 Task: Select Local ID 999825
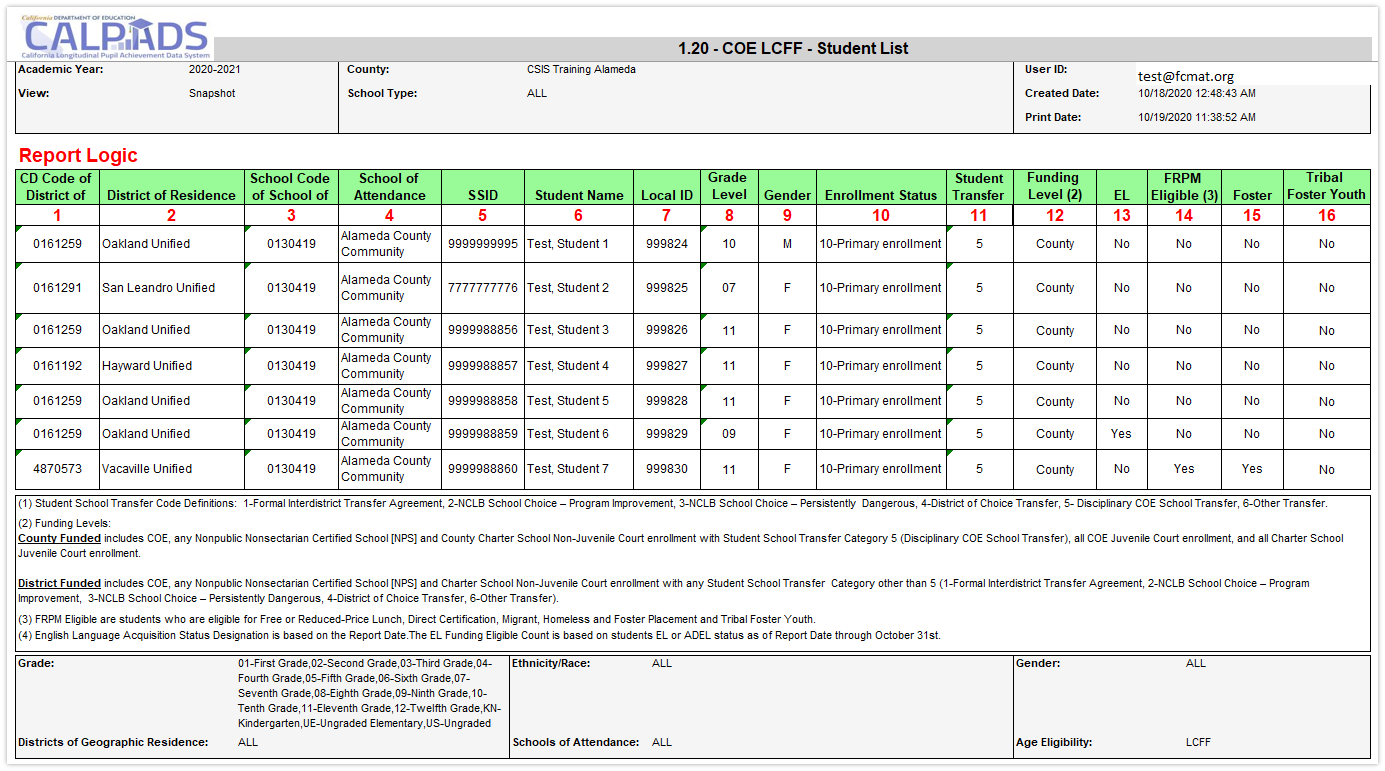pyautogui.click(x=667, y=288)
